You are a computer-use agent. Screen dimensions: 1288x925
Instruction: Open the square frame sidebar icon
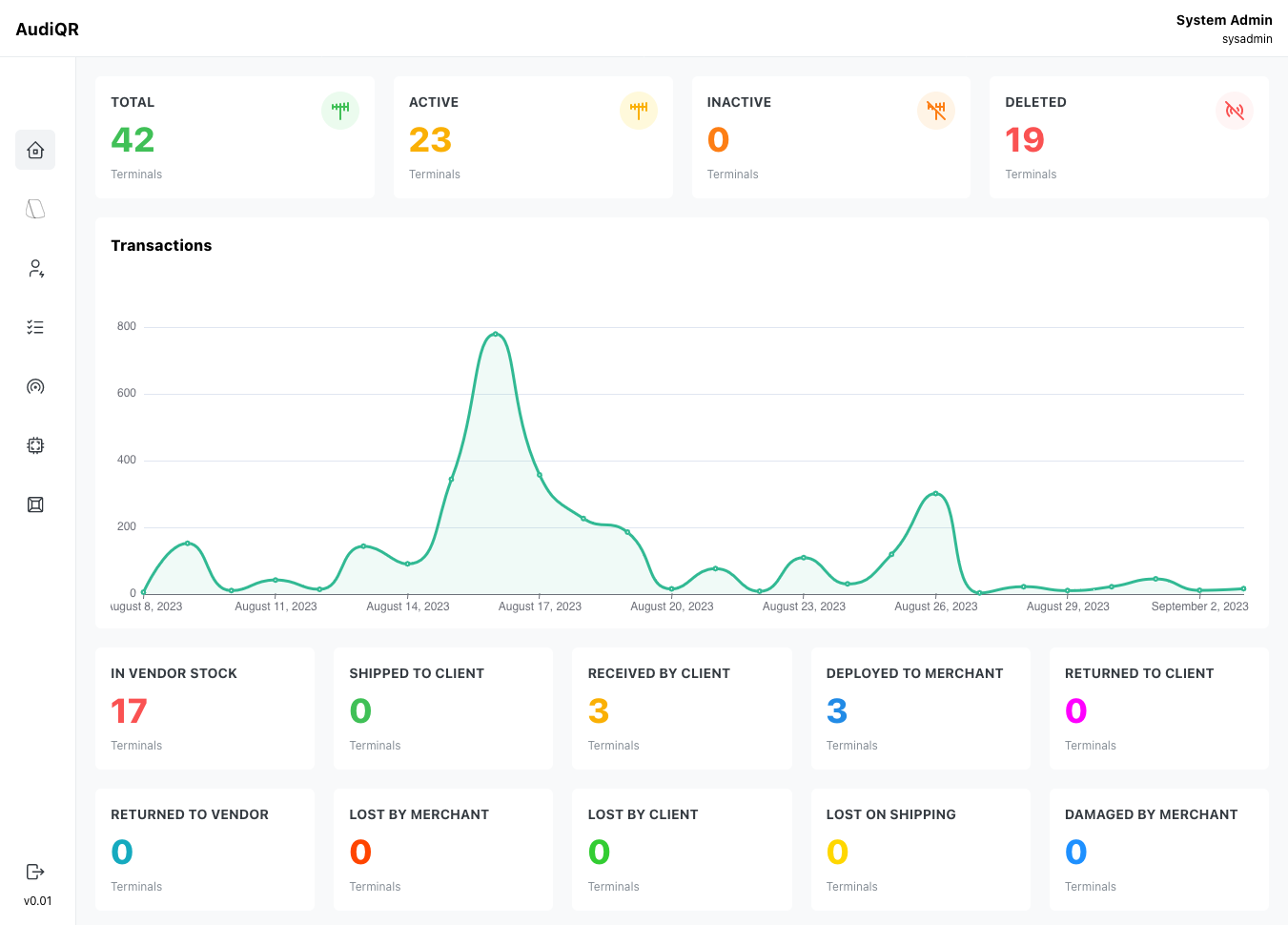(x=35, y=504)
